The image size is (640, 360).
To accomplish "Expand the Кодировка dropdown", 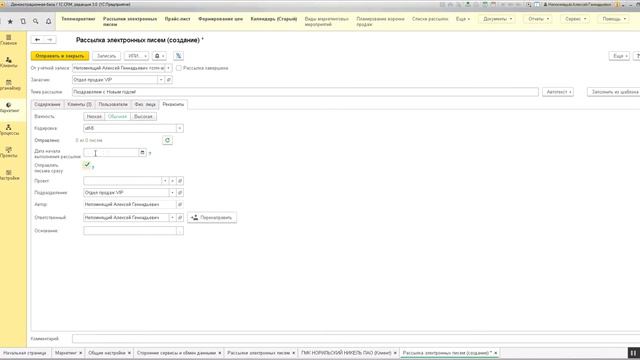I will click(180, 128).
